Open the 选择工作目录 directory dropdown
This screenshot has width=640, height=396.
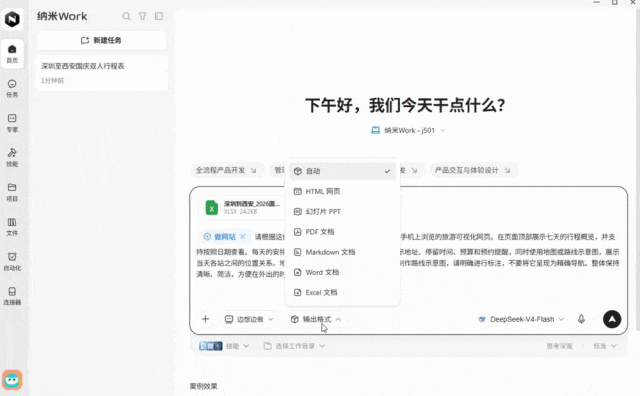294,346
